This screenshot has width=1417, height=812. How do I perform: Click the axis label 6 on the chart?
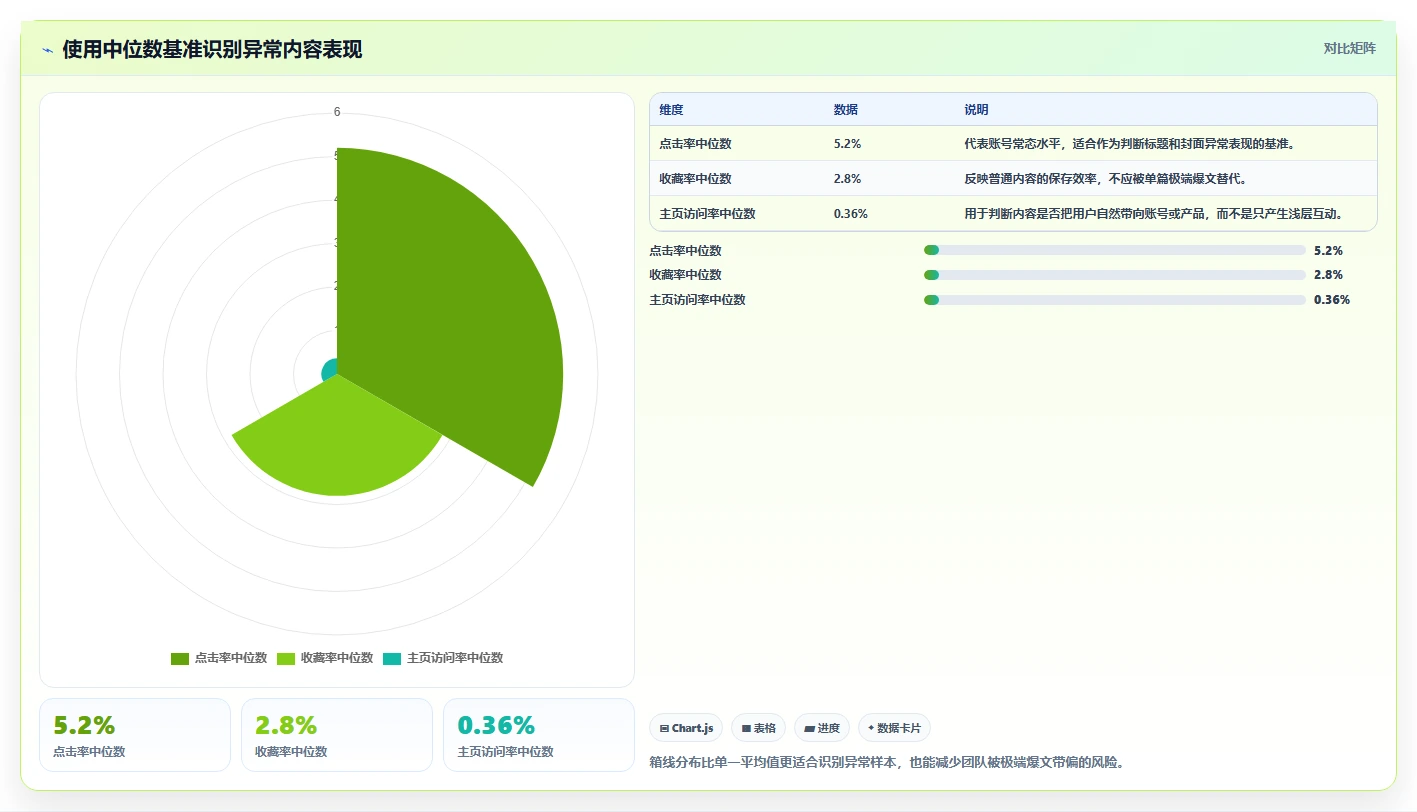(x=337, y=112)
